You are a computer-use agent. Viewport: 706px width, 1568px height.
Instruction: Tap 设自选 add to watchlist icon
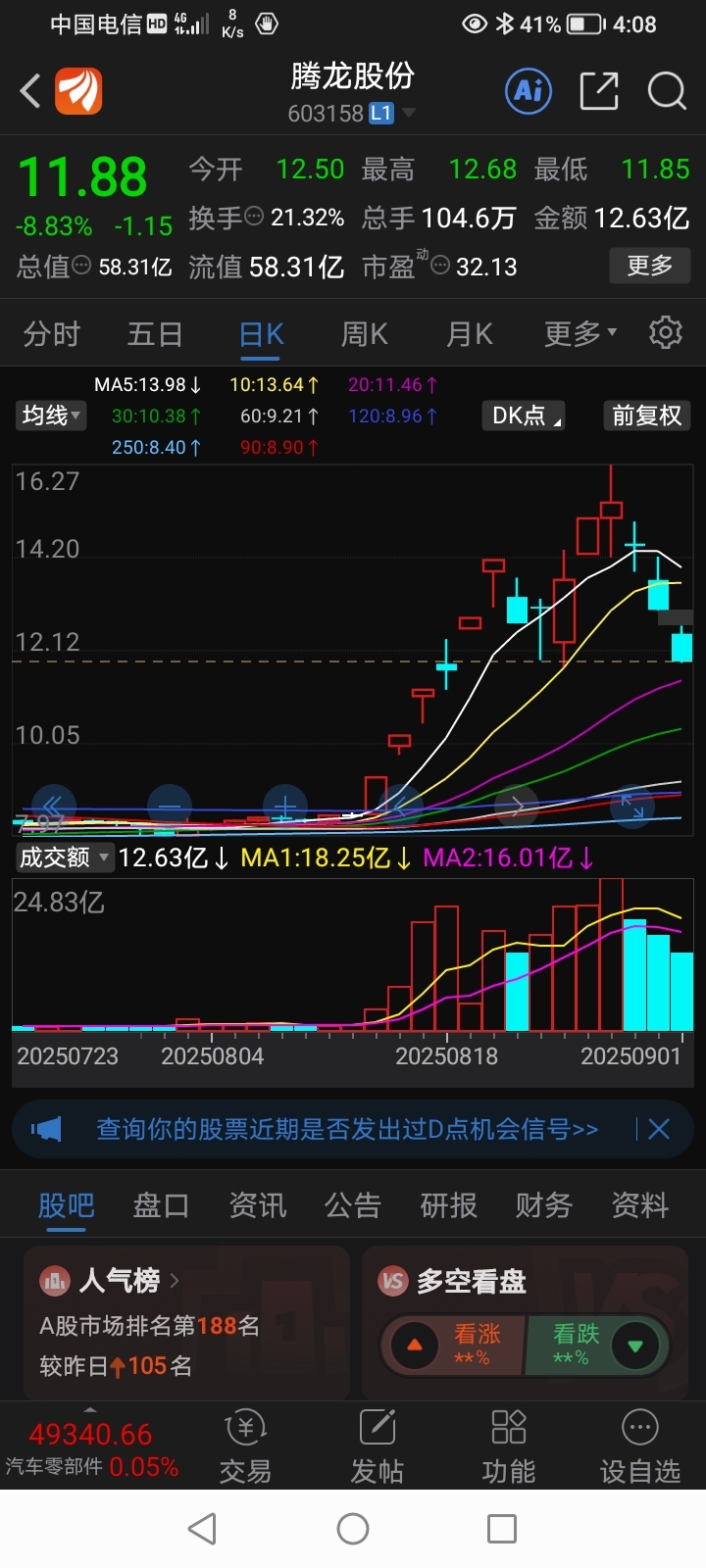pos(640,1428)
